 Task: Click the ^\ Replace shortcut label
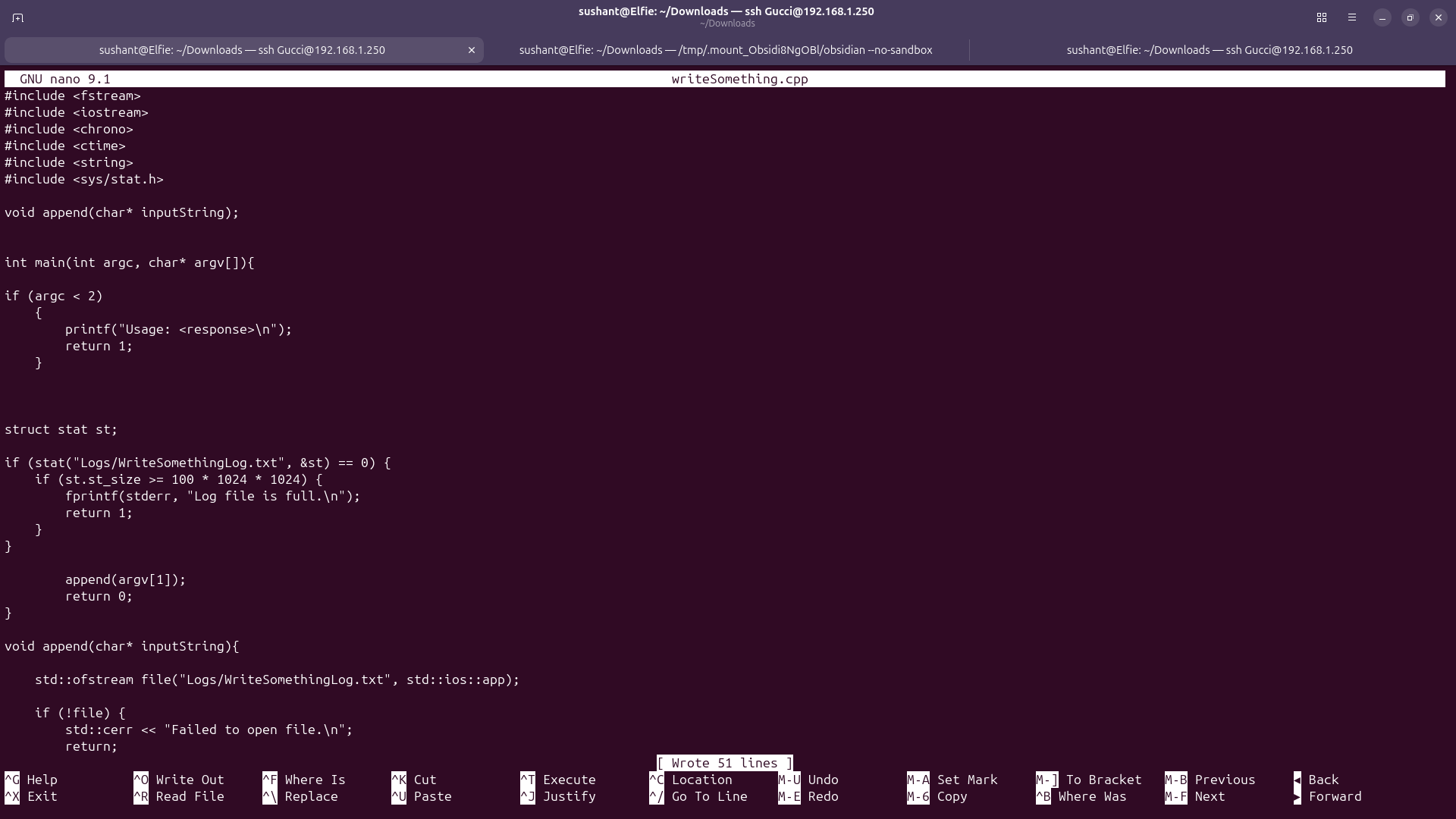click(300, 796)
